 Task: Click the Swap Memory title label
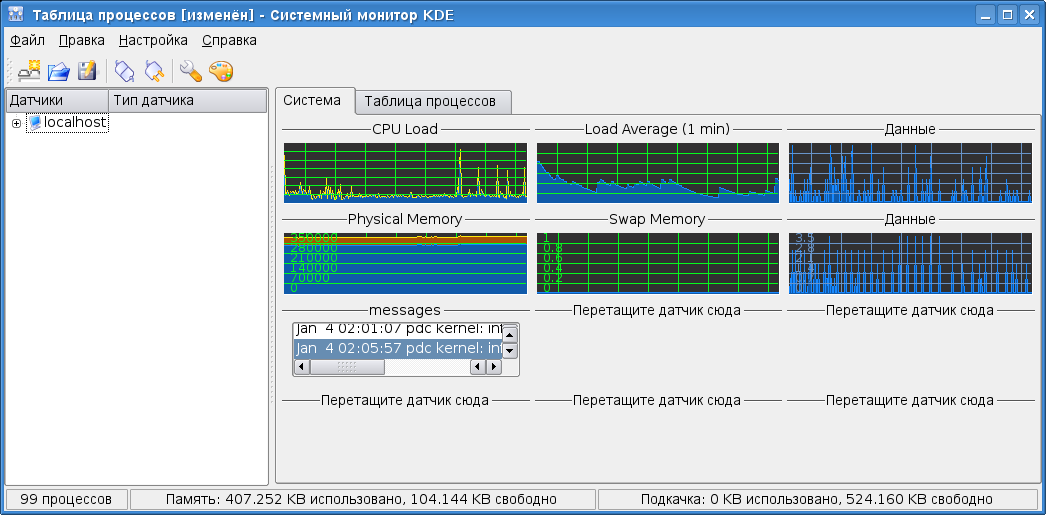[657, 219]
